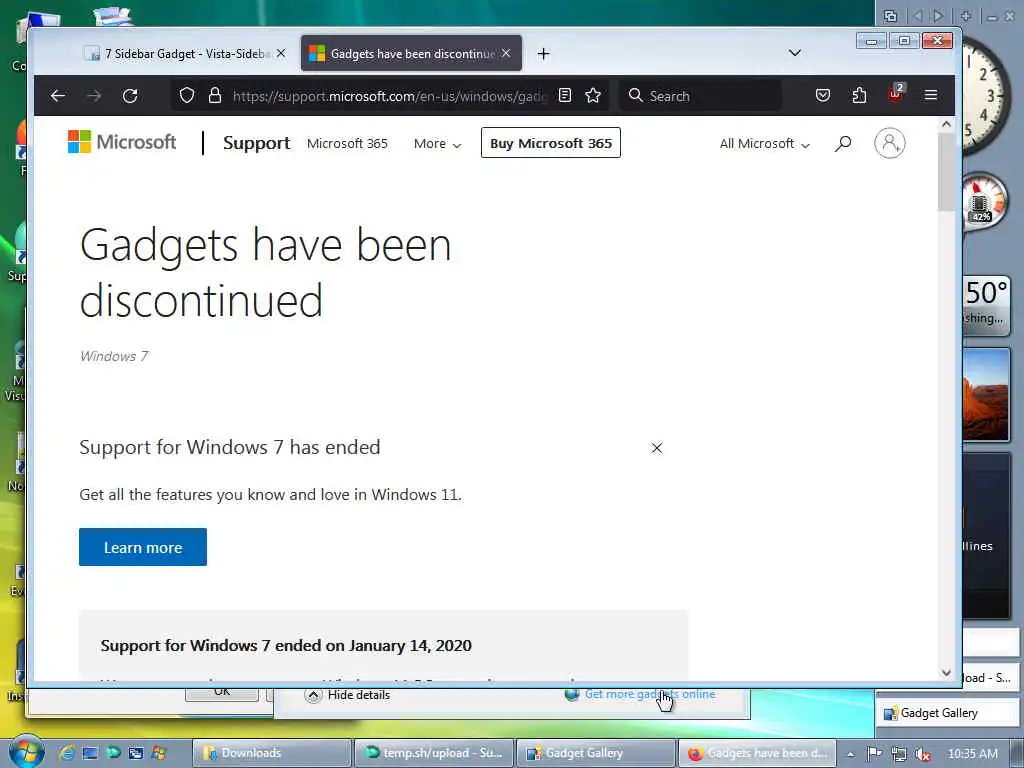
Task: Select the Gadgets have been discontinued tab
Action: click(x=411, y=54)
